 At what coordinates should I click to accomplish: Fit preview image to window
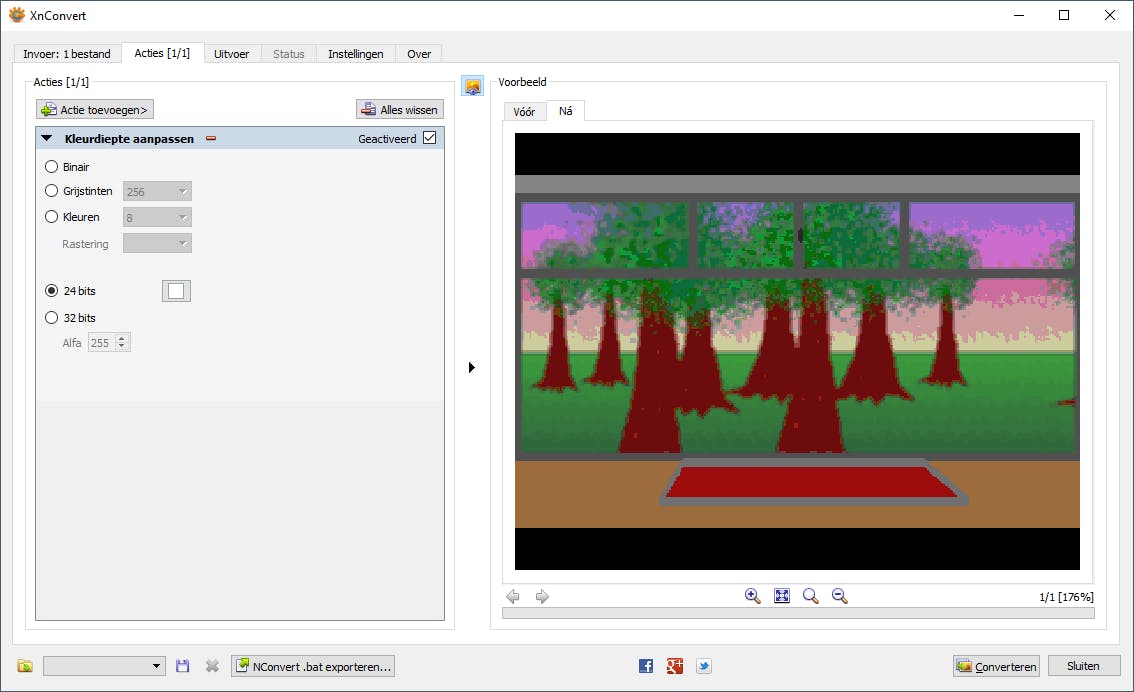tap(782, 596)
